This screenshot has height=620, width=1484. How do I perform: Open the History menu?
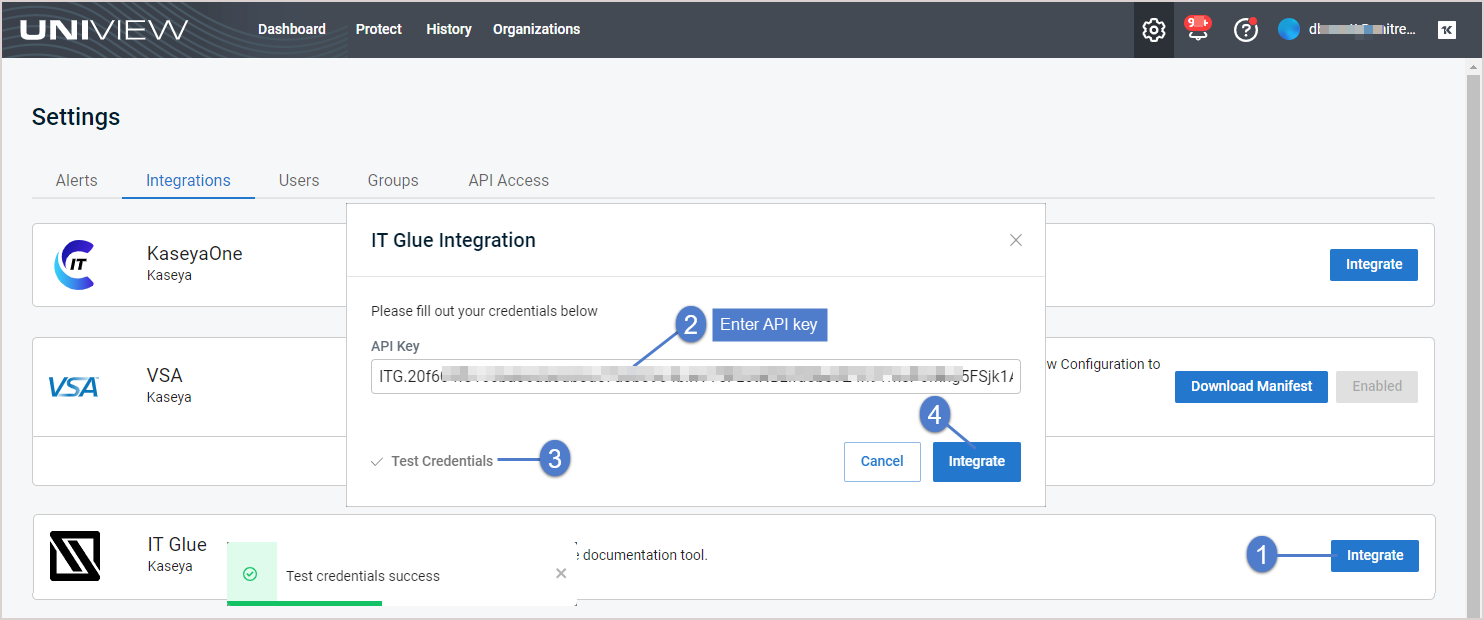pos(449,29)
